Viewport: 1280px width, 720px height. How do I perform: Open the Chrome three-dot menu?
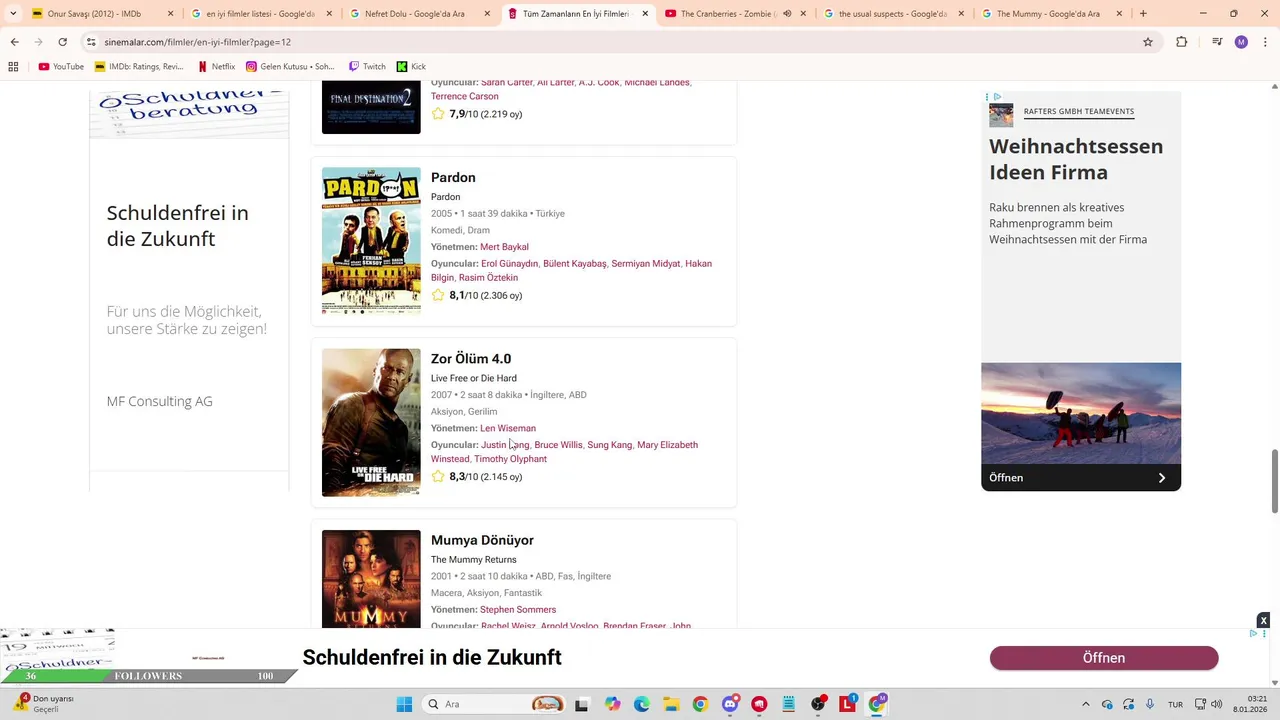pyautogui.click(x=1265, y=42)
